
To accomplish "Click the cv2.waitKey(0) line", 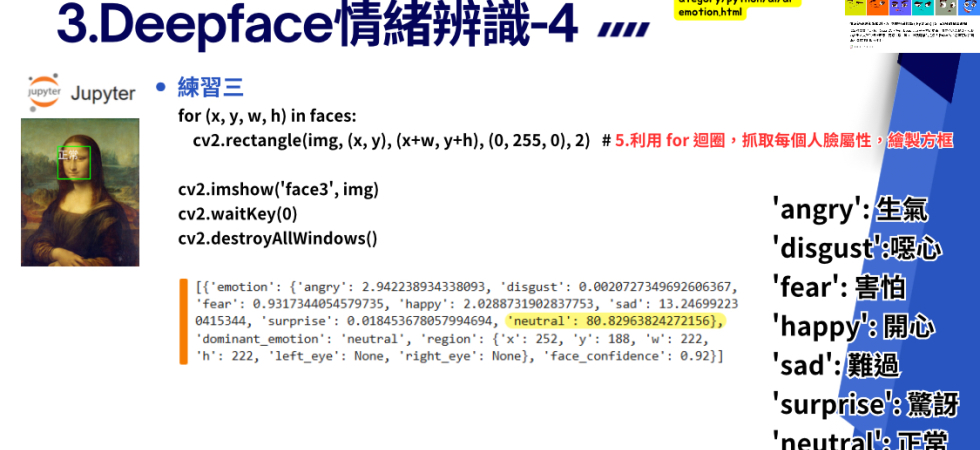I will [237, 213].
